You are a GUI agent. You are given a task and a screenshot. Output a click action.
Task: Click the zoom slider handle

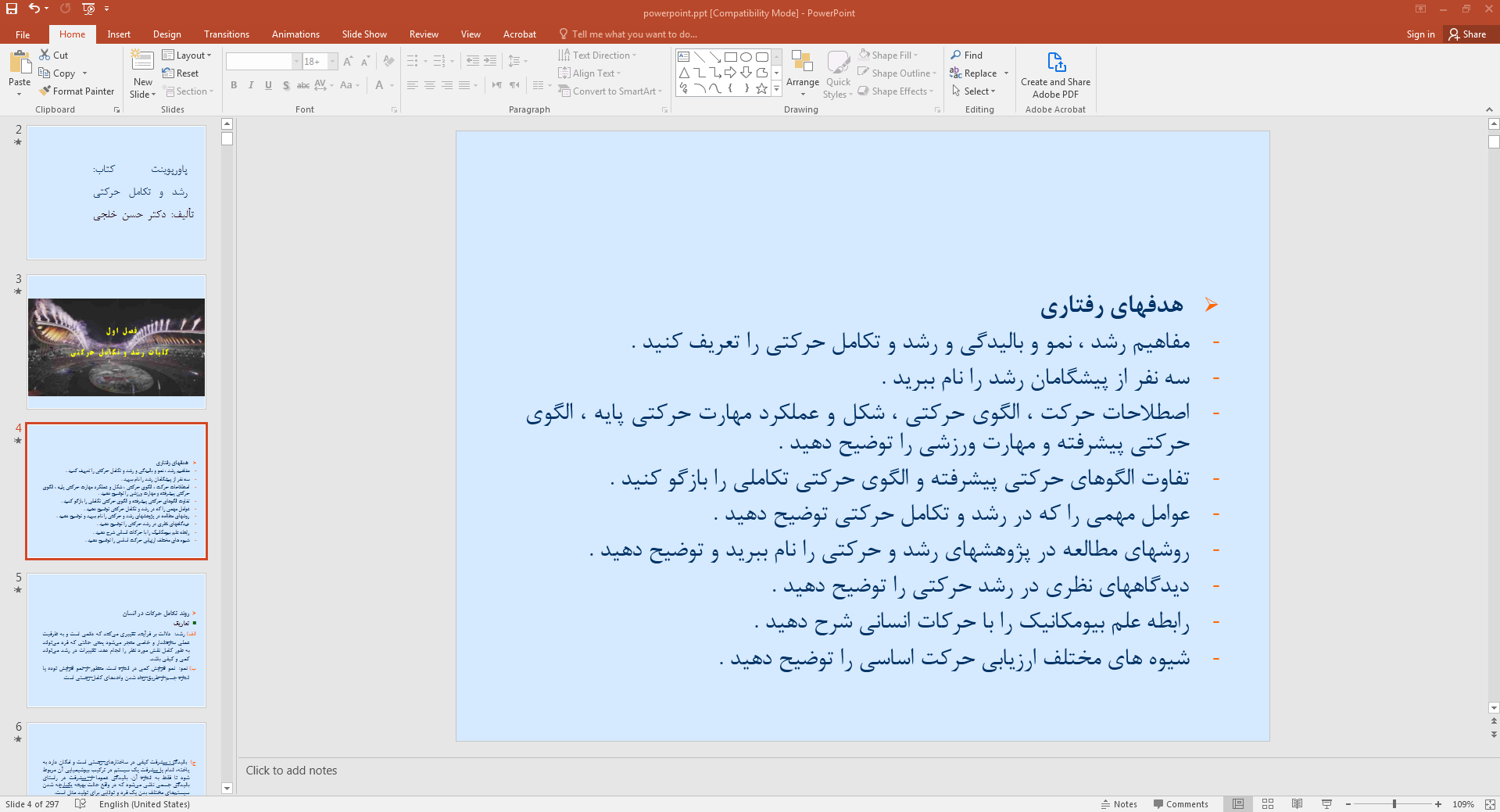(1394, 804)
